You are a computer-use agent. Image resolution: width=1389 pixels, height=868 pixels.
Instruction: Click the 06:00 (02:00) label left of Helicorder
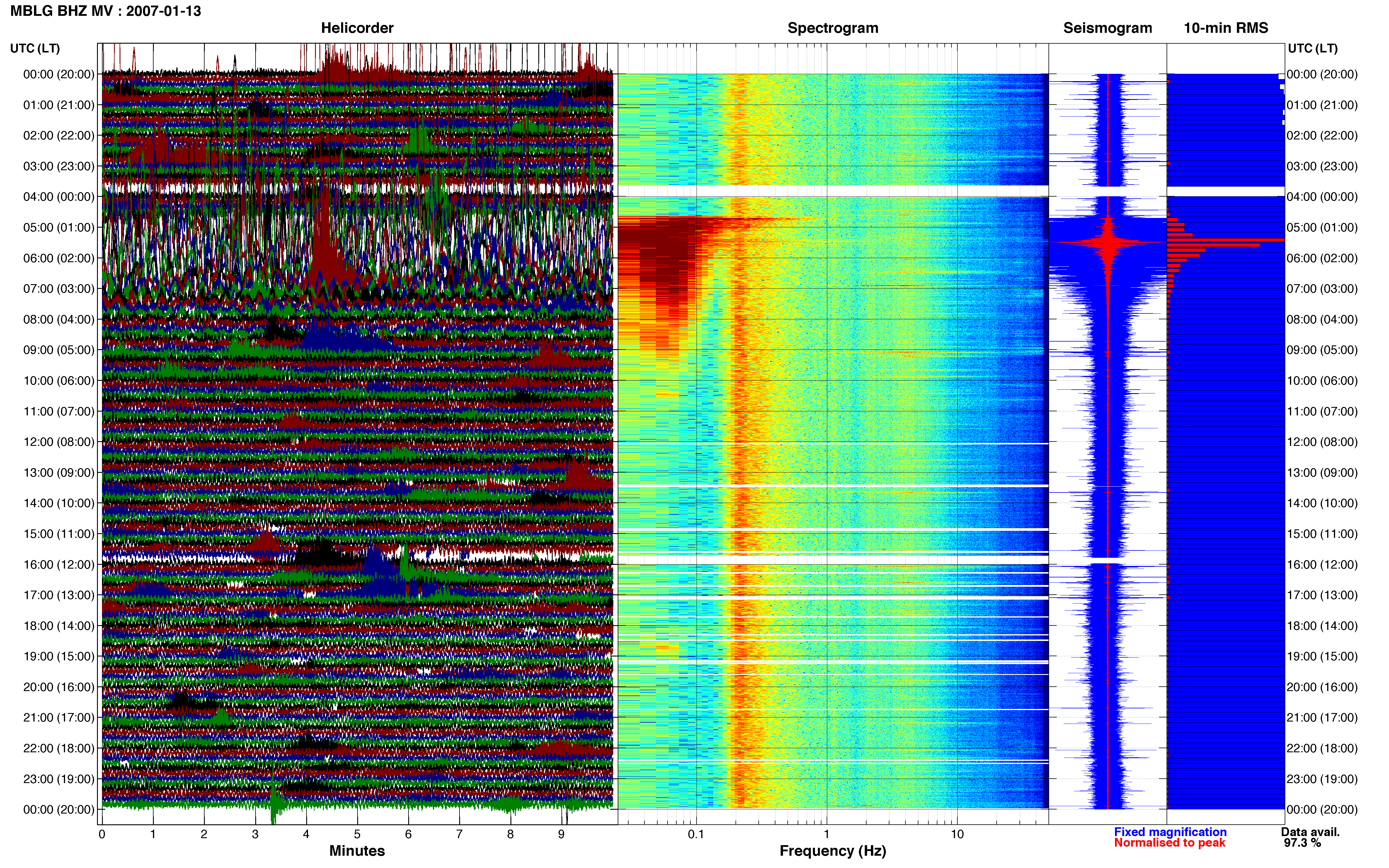(x=59, y=258)
